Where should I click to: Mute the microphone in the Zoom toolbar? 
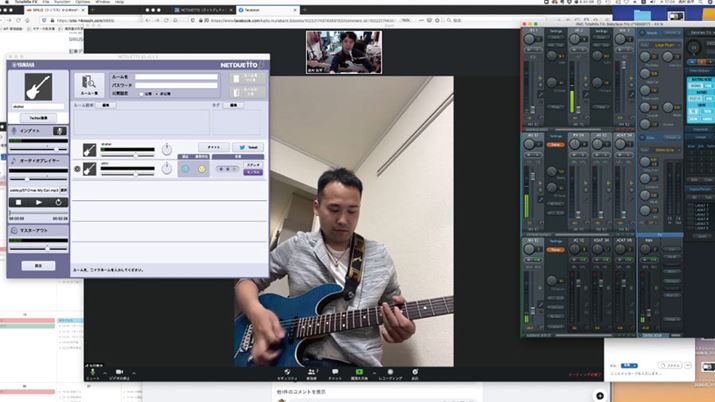pos(93,372)
